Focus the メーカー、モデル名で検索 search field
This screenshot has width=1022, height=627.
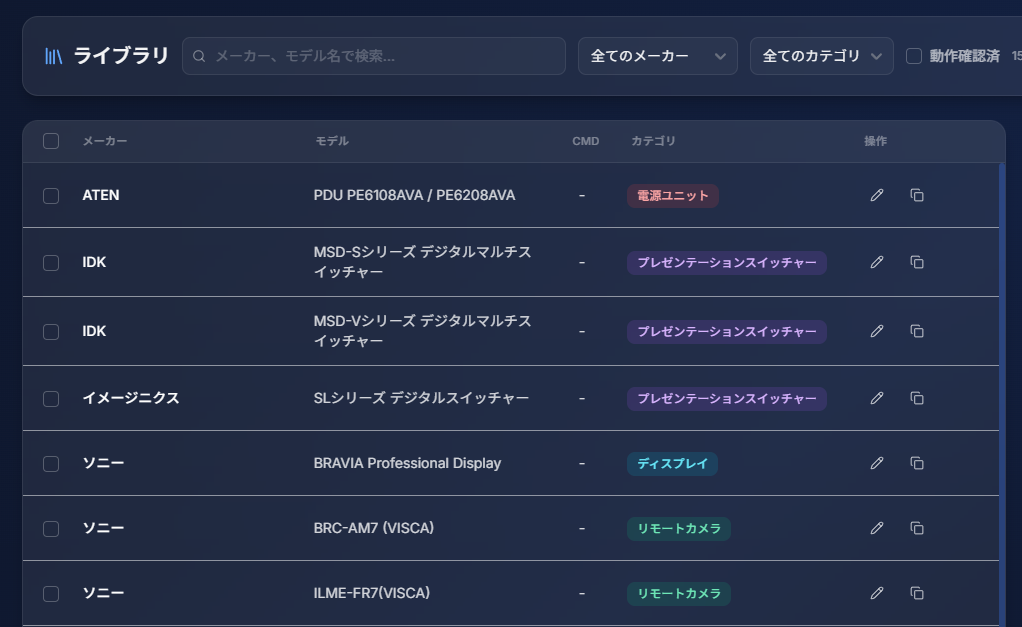(x=373, y=56)
